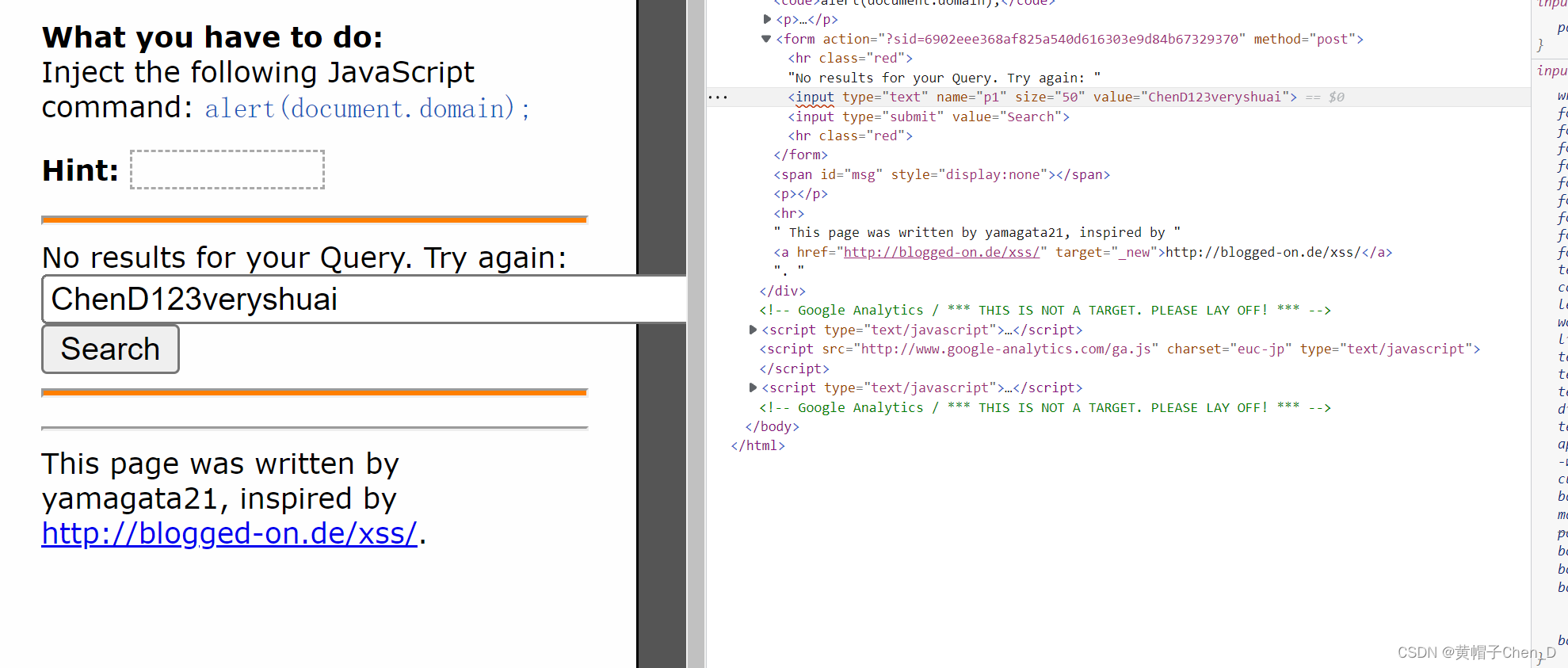Open the three-dot actions beside selected input node
The width and height of the screenshot is (1568, 668).
tap(718, 97)
